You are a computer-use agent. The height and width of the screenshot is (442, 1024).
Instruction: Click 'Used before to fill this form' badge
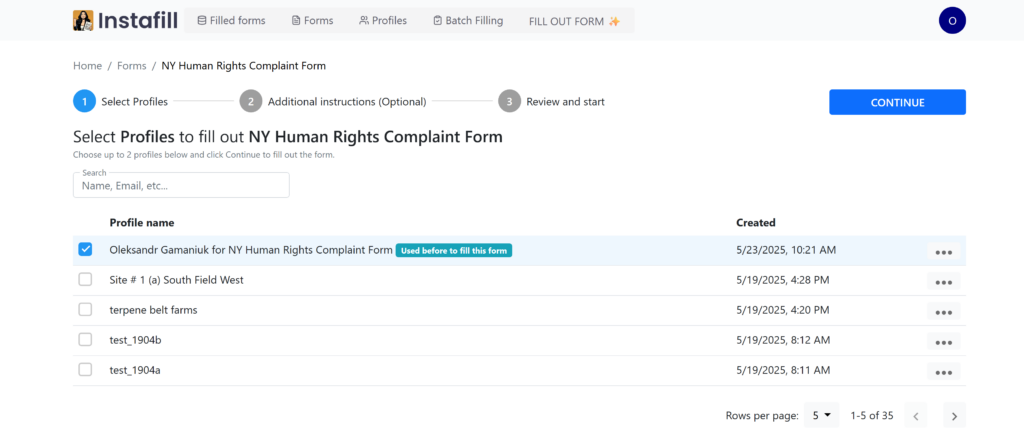[x=454, y=251]
